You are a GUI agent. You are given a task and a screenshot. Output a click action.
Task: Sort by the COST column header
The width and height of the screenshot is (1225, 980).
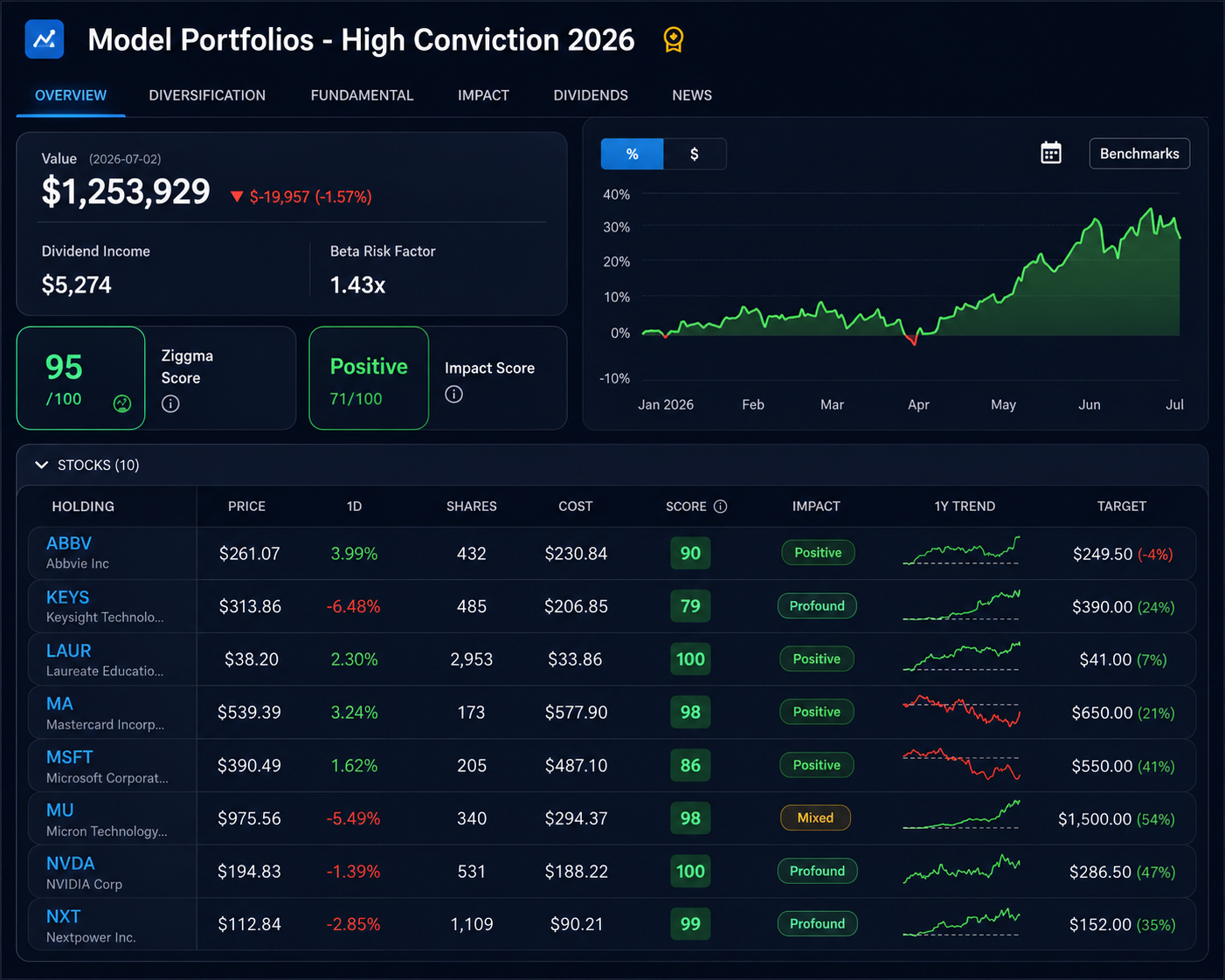(x=576, y=507)
